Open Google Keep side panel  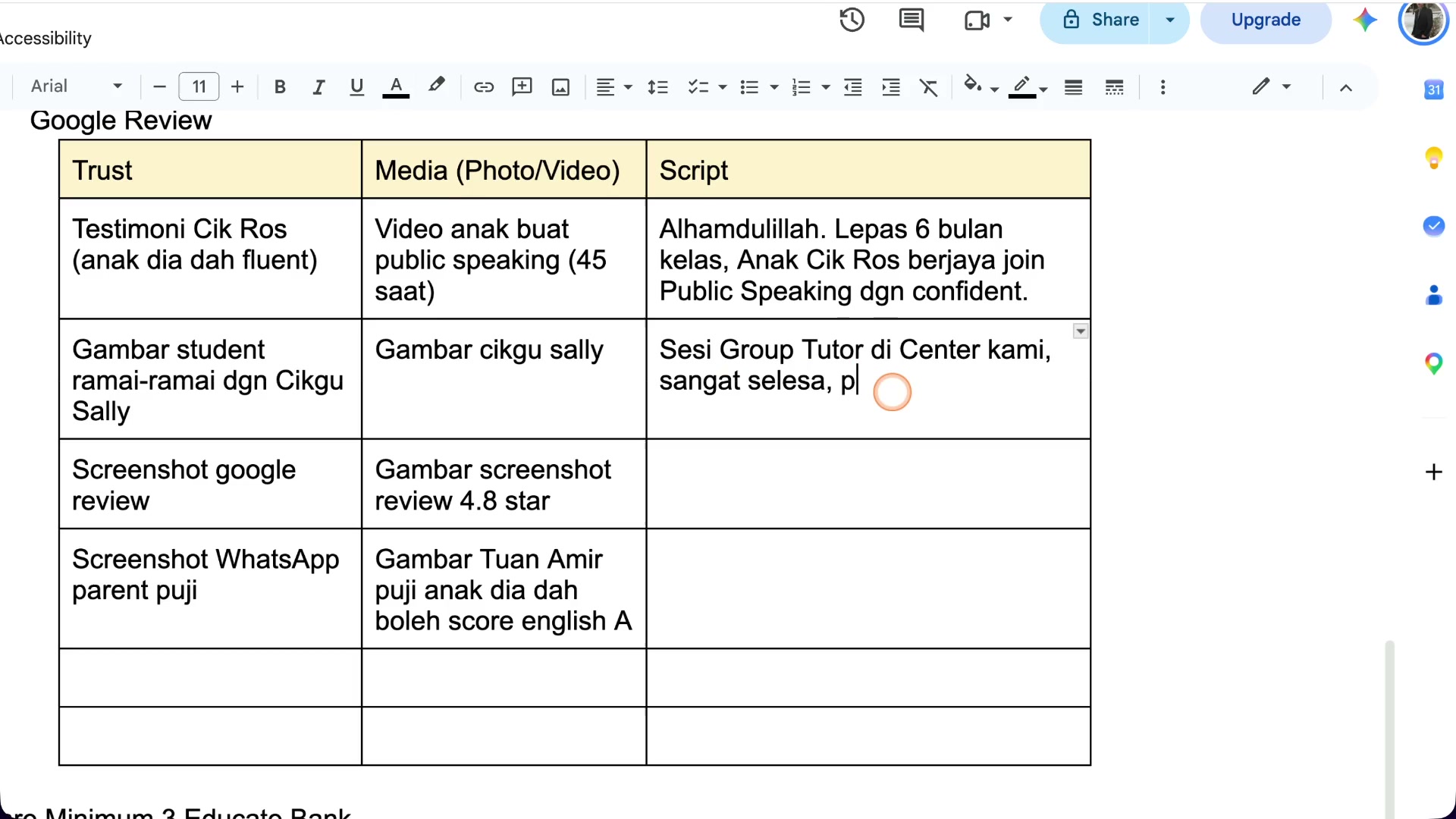(x=1433, y=158)
